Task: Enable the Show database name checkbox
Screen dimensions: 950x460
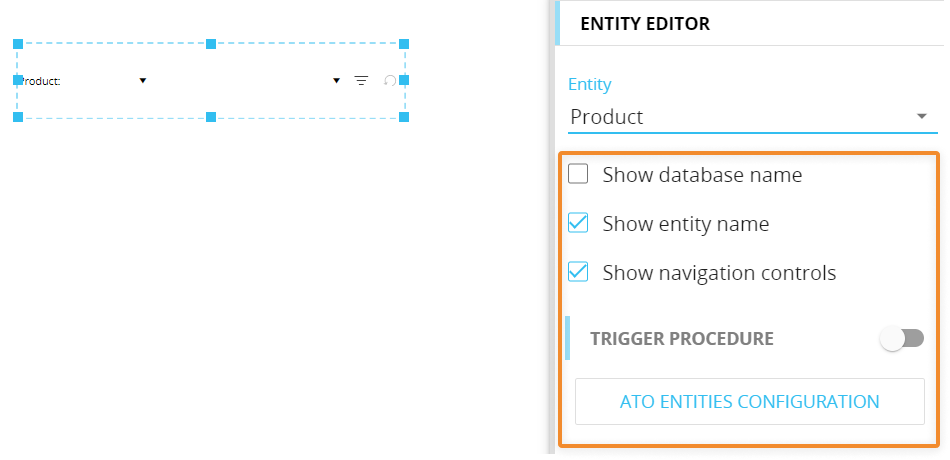Action: coord(578,175)
